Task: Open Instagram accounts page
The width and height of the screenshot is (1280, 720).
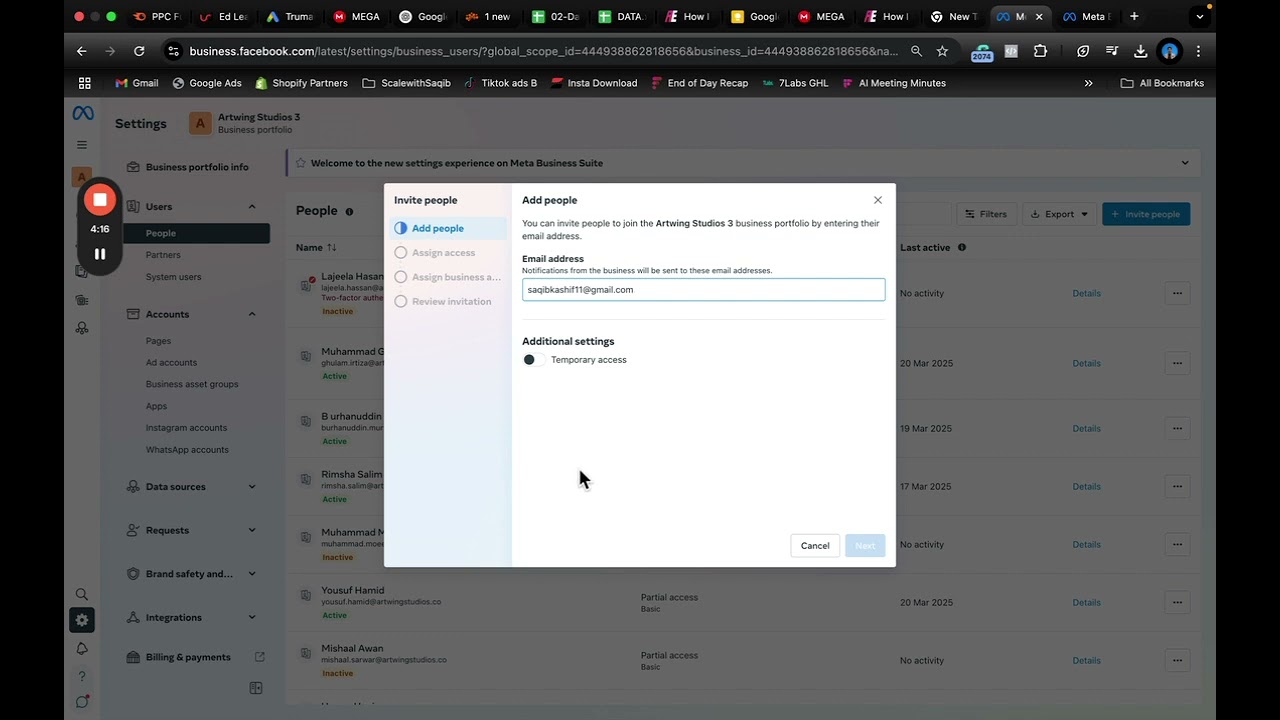Action: (x=186, y=428)
